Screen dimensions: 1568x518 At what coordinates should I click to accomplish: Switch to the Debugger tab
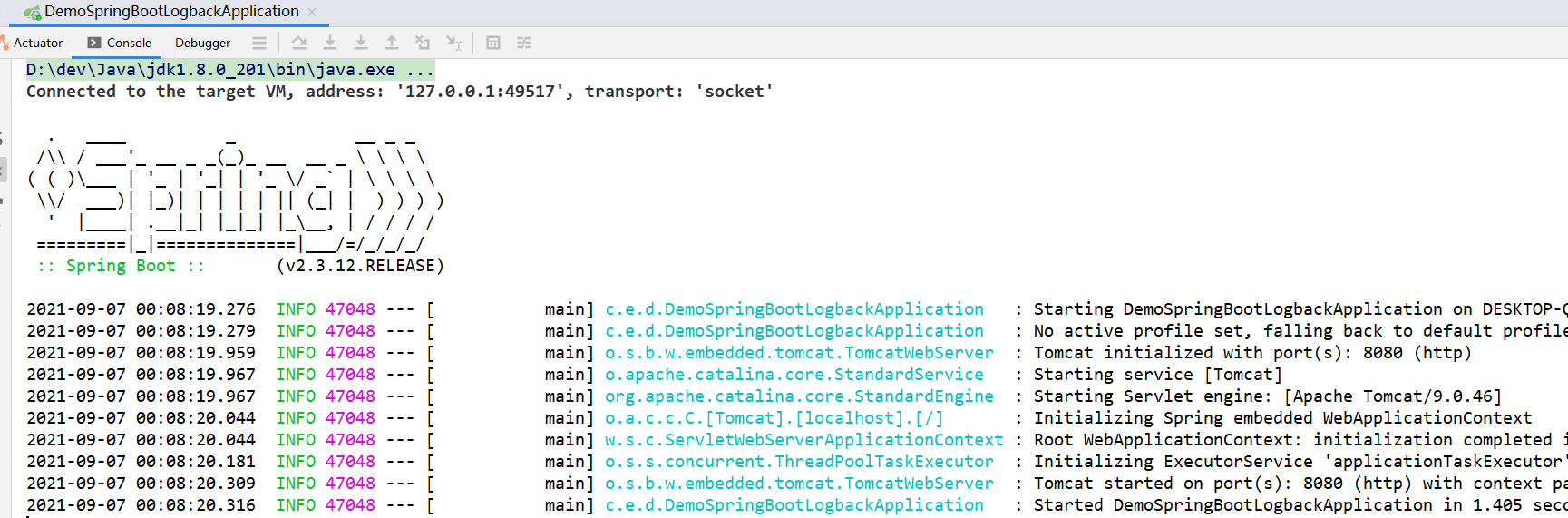tap(202, 43)
